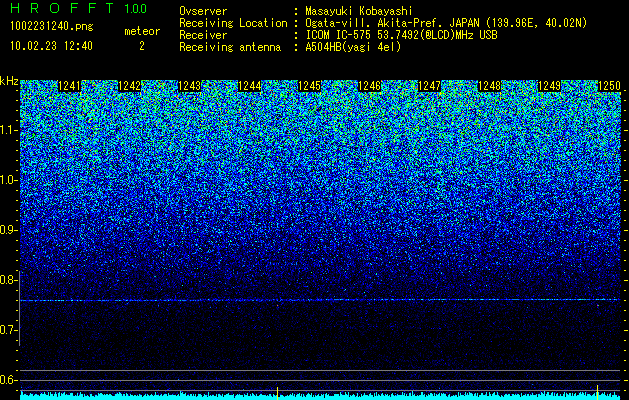629x400 pixels.
Task: Click the Receiving Location field label
Action: 233,23
